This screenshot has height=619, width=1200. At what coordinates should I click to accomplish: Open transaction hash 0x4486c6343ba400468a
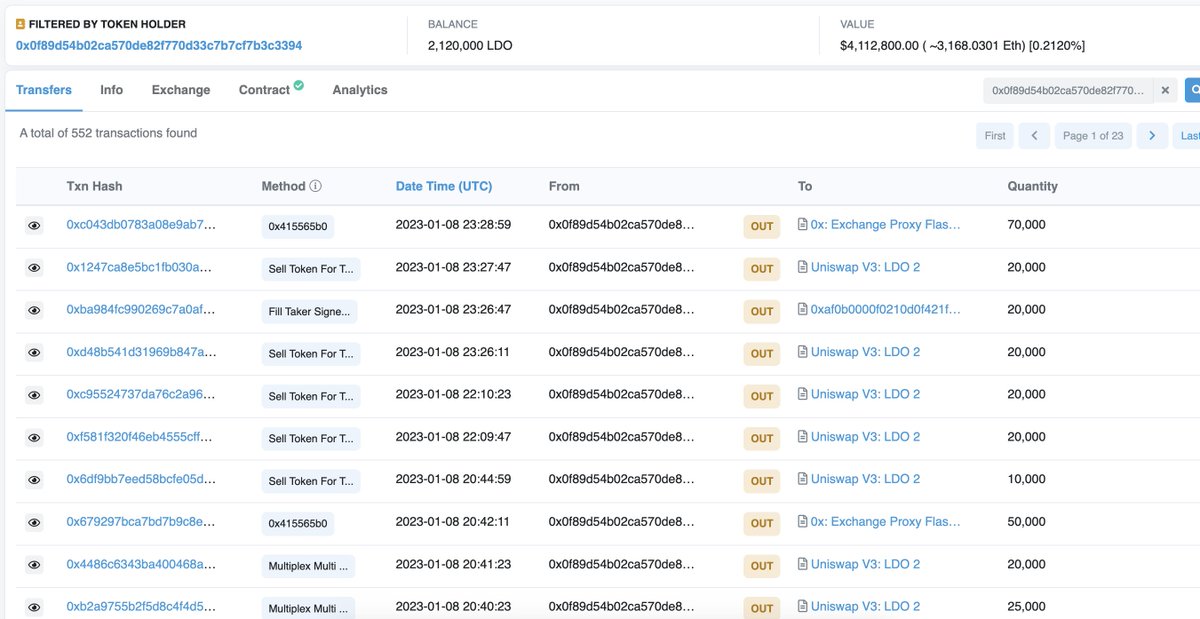click(141, 564)
